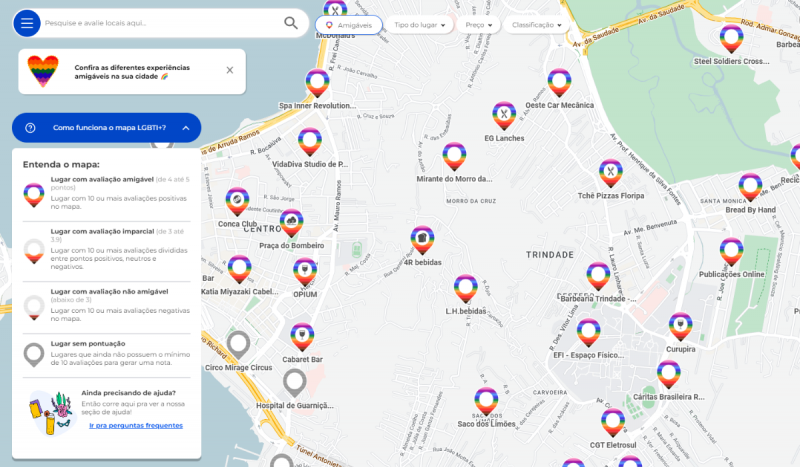Screen dimensions: 800x467
Task: Dismiss the 'Confira as diferentes experiências' banner
Action: click(230, 70)
